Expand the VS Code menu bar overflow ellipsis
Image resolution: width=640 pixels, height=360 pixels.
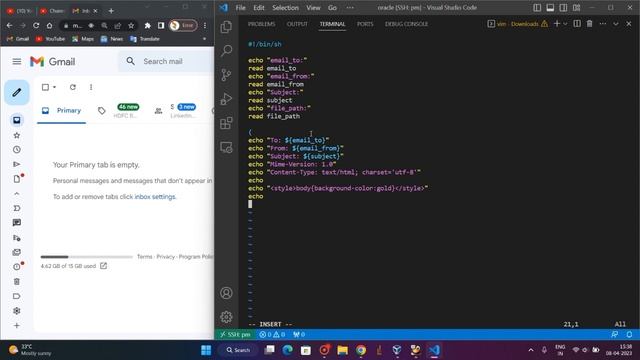350,7
